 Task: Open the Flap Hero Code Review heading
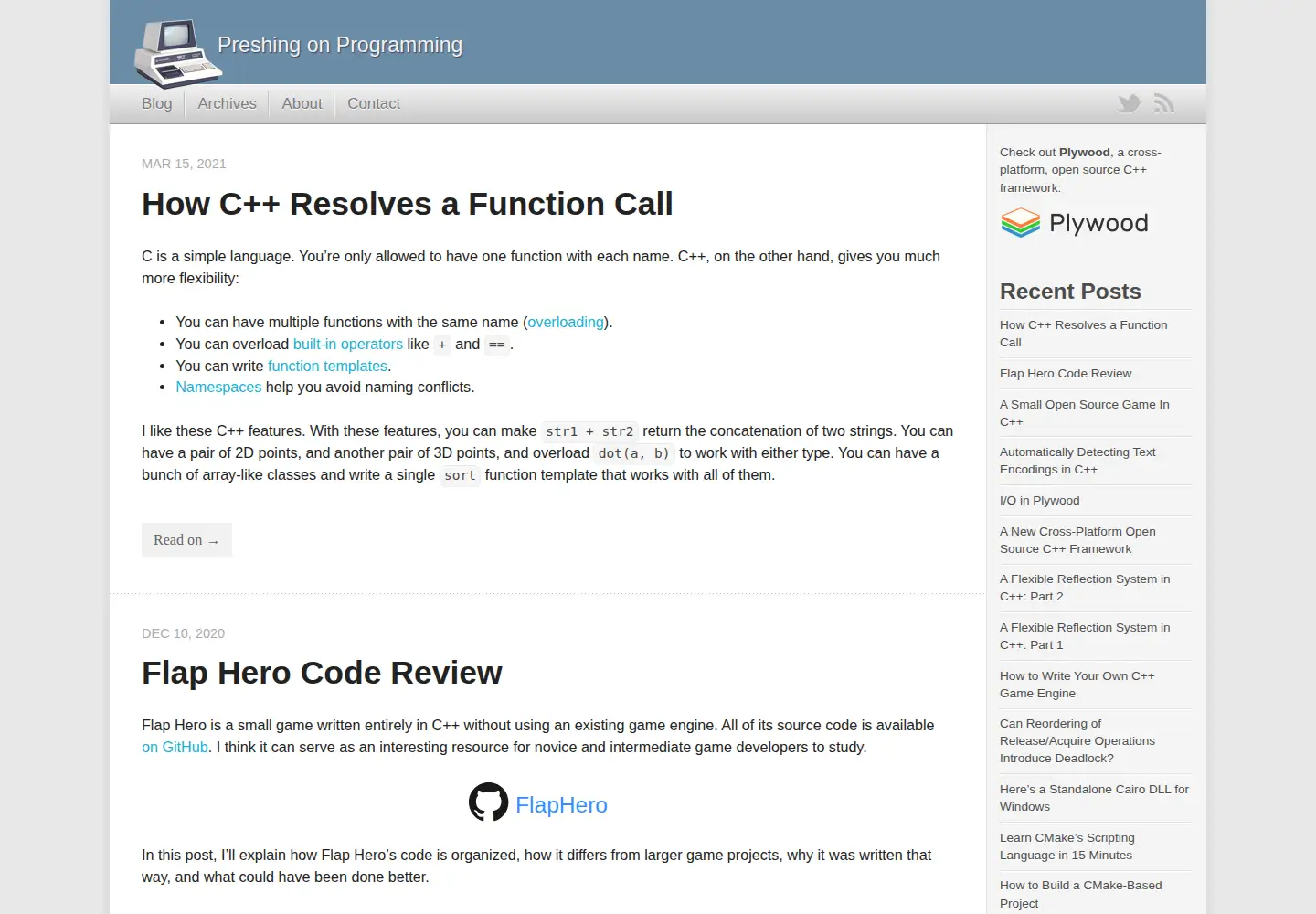[x=322, y=673]
